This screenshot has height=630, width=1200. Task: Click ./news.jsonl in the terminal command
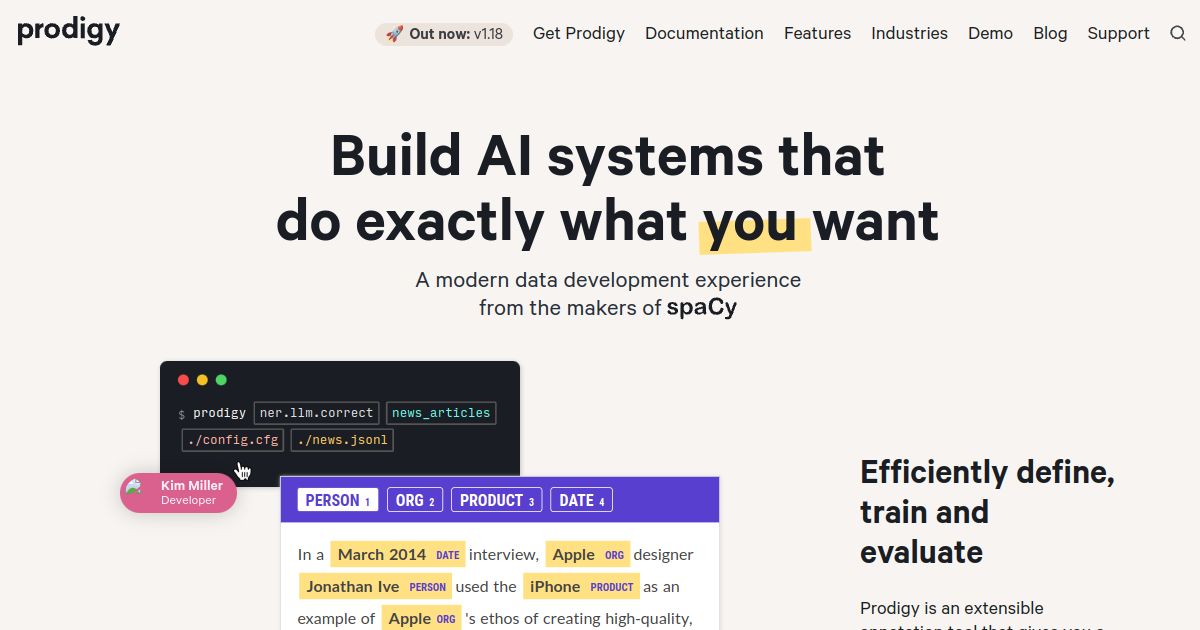342,440
